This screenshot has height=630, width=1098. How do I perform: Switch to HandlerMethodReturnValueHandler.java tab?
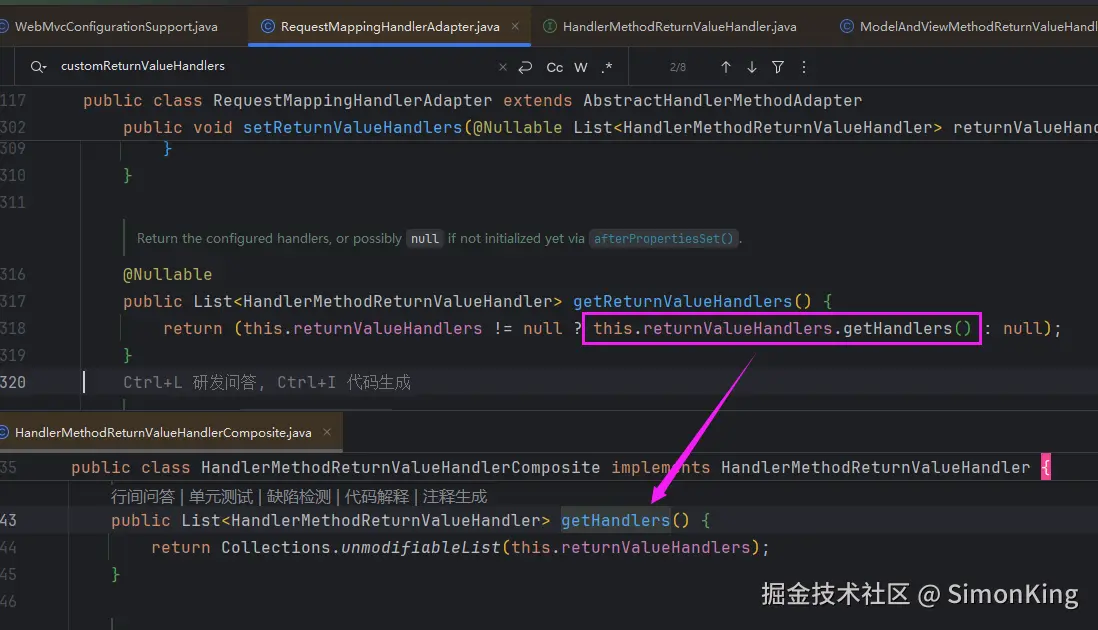click(679, 26)
